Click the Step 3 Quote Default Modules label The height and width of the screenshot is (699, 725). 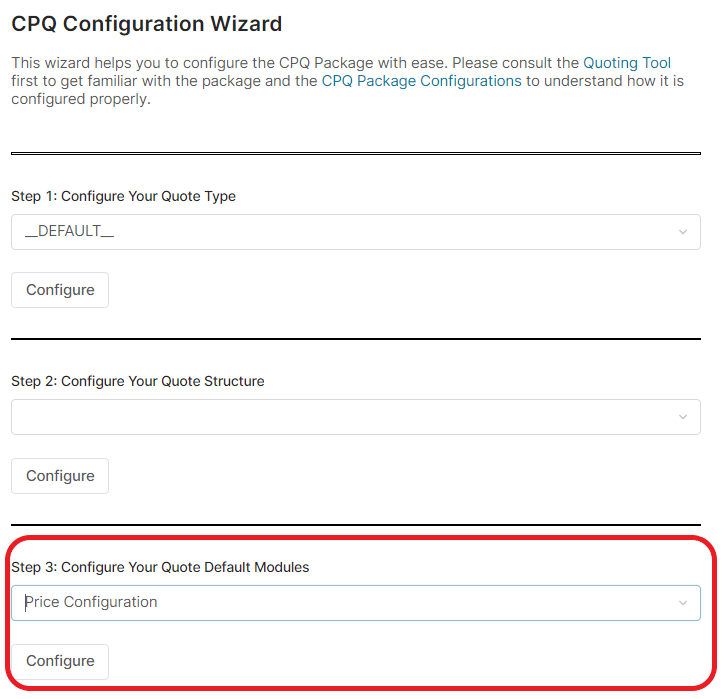pyautogui.click(x=160, y=567)
